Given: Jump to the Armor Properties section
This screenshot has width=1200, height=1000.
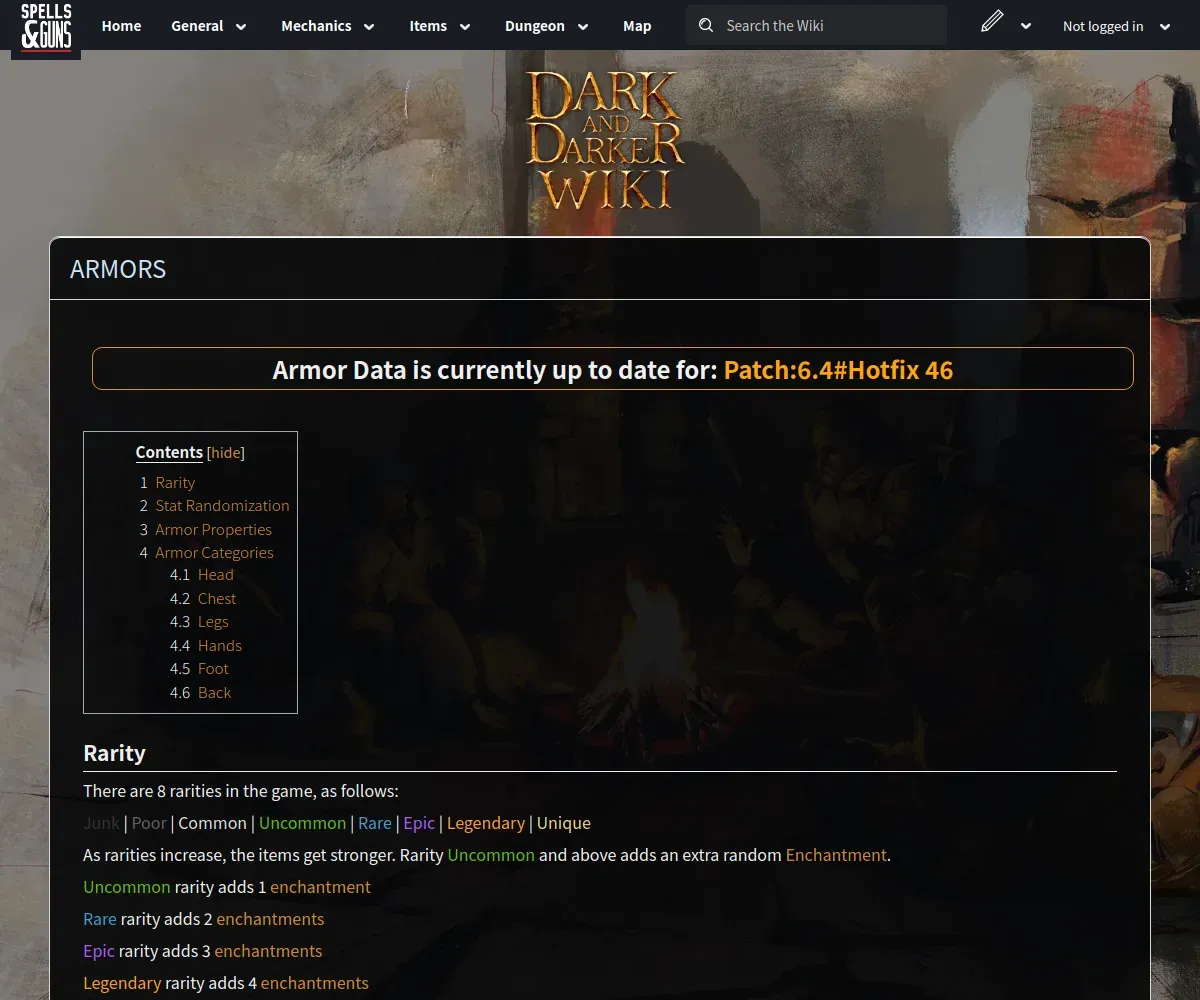Looking at the screenshot, I should (213, 530).
